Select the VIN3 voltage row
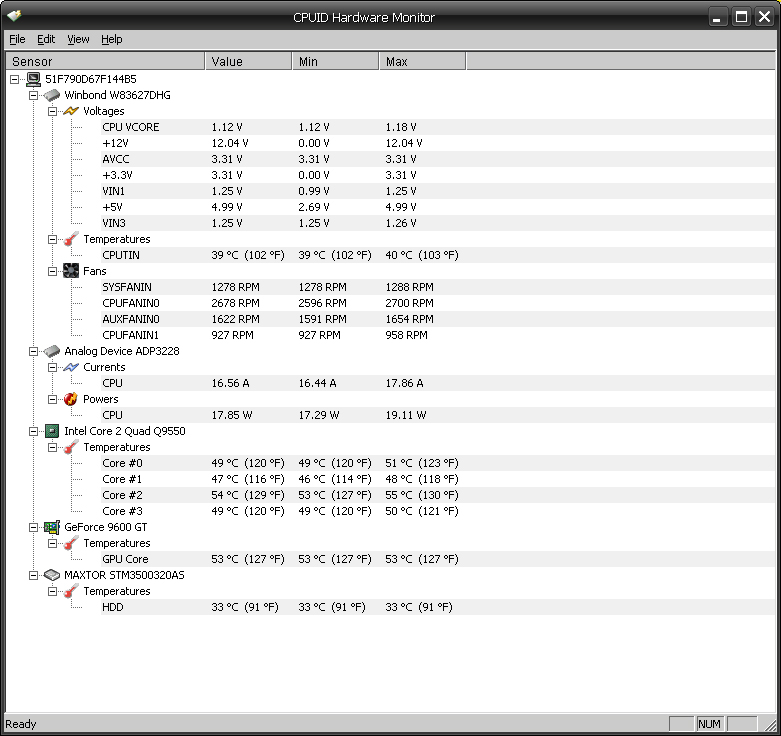 [438, 223]
